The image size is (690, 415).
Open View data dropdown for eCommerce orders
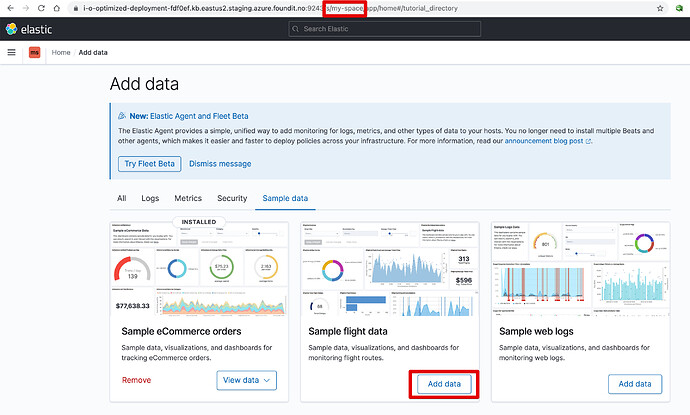tap(246, 380)
